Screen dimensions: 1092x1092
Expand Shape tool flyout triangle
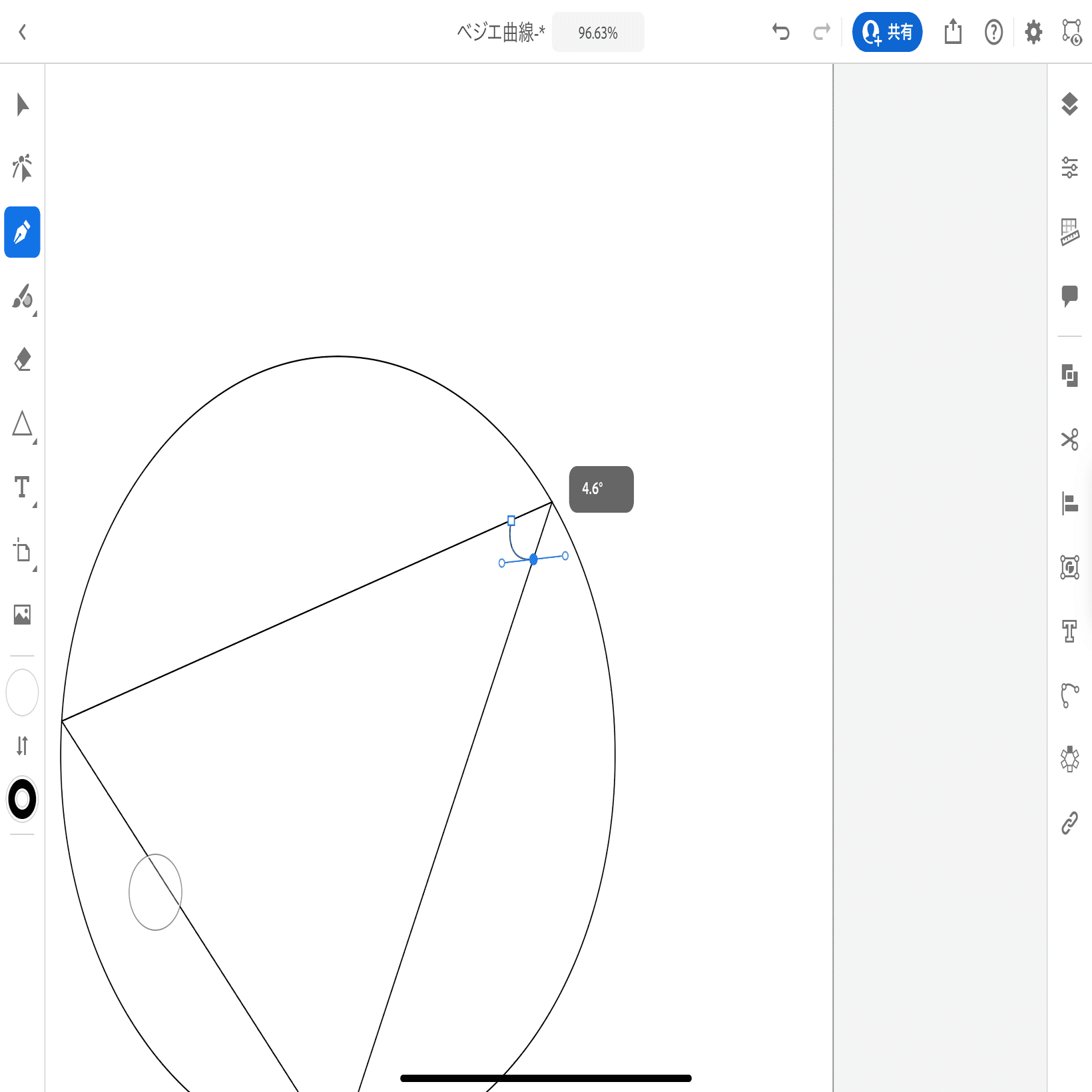click(35, 442)
